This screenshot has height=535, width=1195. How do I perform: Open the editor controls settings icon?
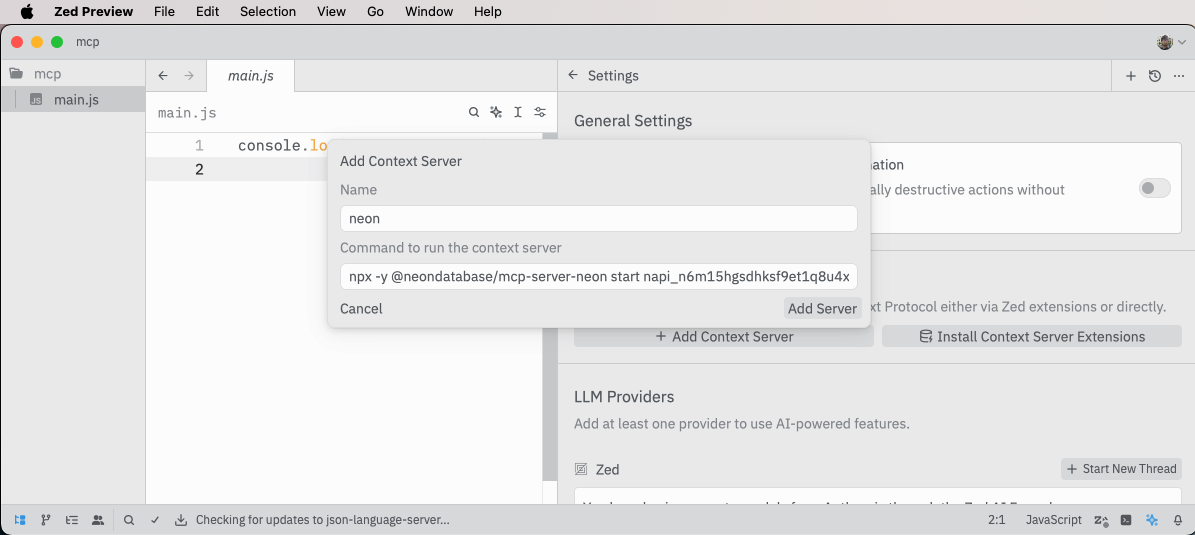540,113
